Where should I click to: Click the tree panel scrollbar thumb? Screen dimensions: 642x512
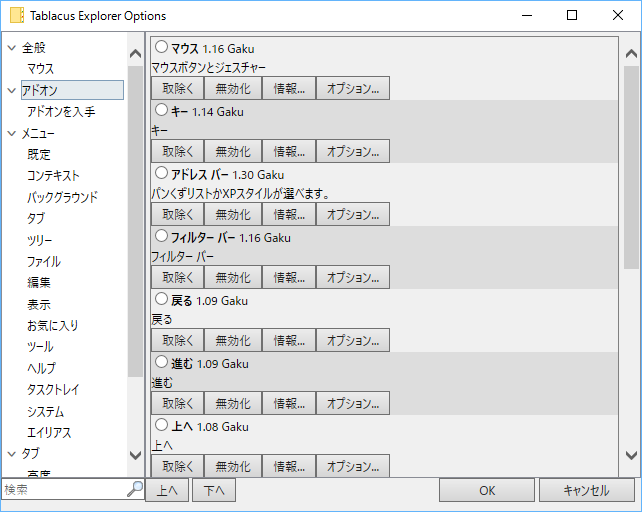coord(135,222)
